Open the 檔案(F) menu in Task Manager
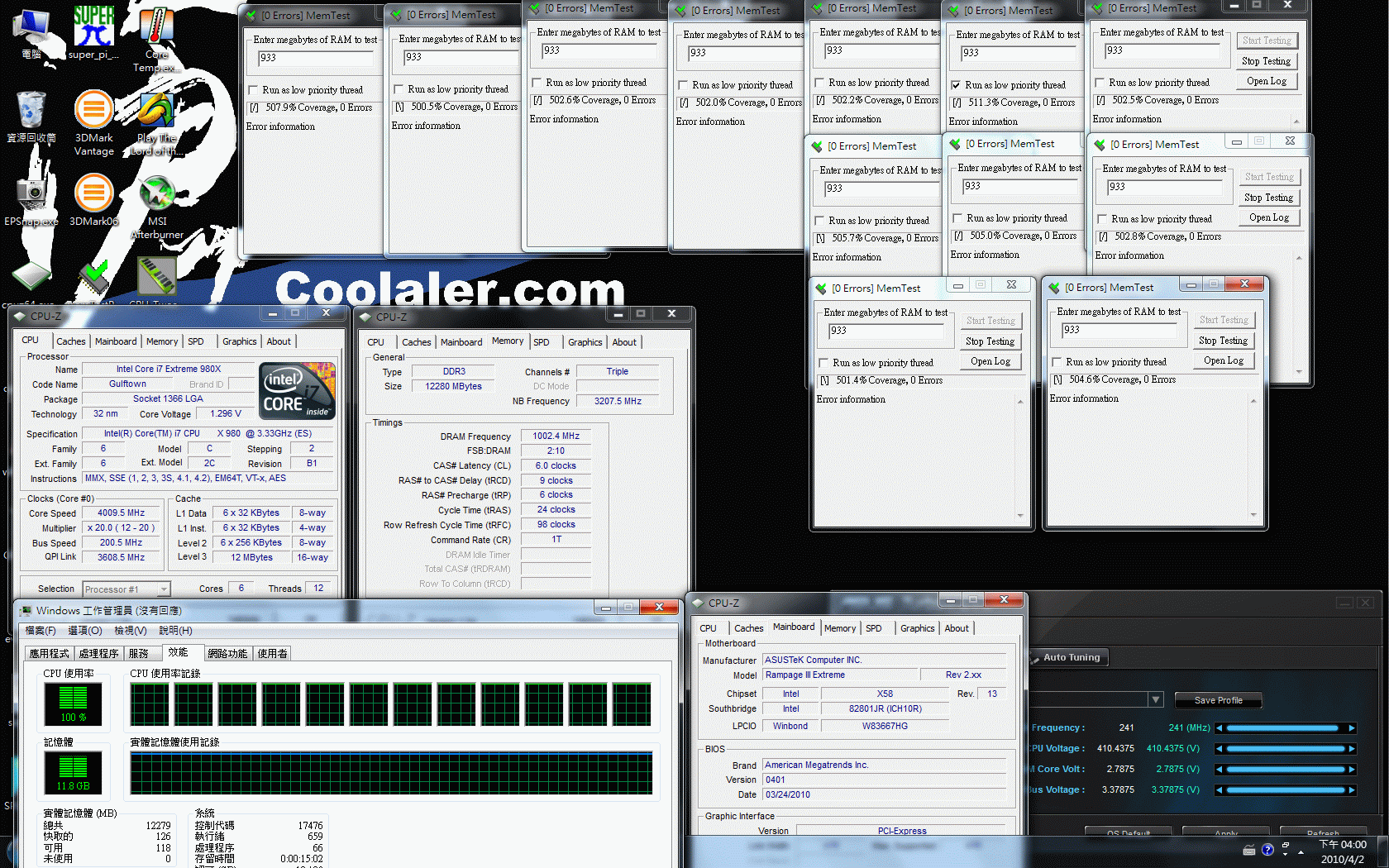The image size is (1389, 868). pos(41,631)
